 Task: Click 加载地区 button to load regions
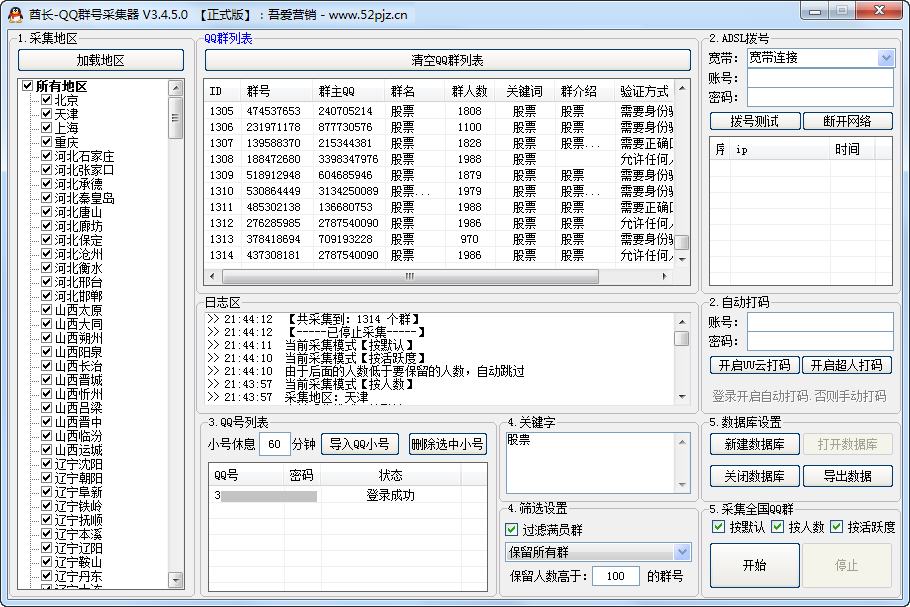100,60
